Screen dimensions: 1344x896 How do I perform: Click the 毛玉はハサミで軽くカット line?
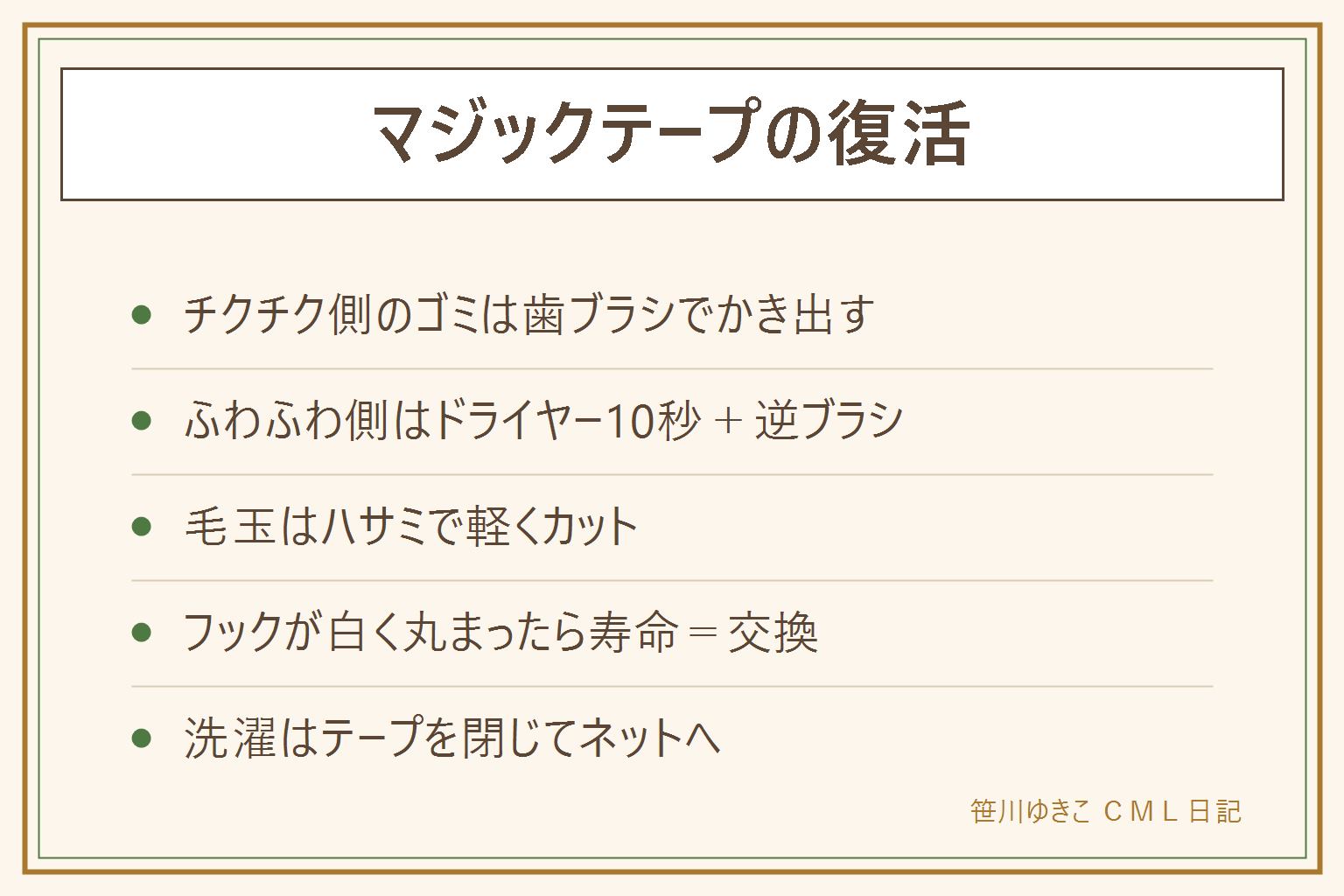point(410,527)
